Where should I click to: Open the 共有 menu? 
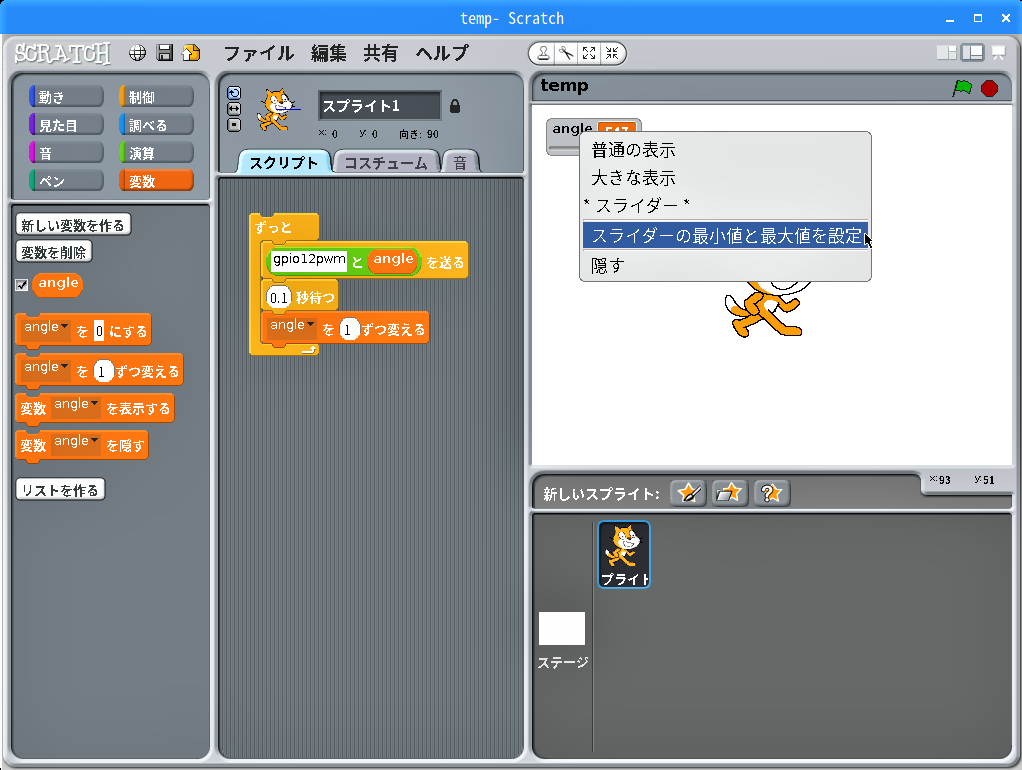click(381, 53)
